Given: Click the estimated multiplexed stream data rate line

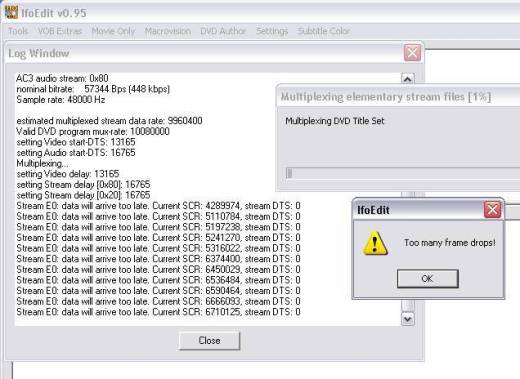Looking at the screenshot, I should (x=109, y=121).
